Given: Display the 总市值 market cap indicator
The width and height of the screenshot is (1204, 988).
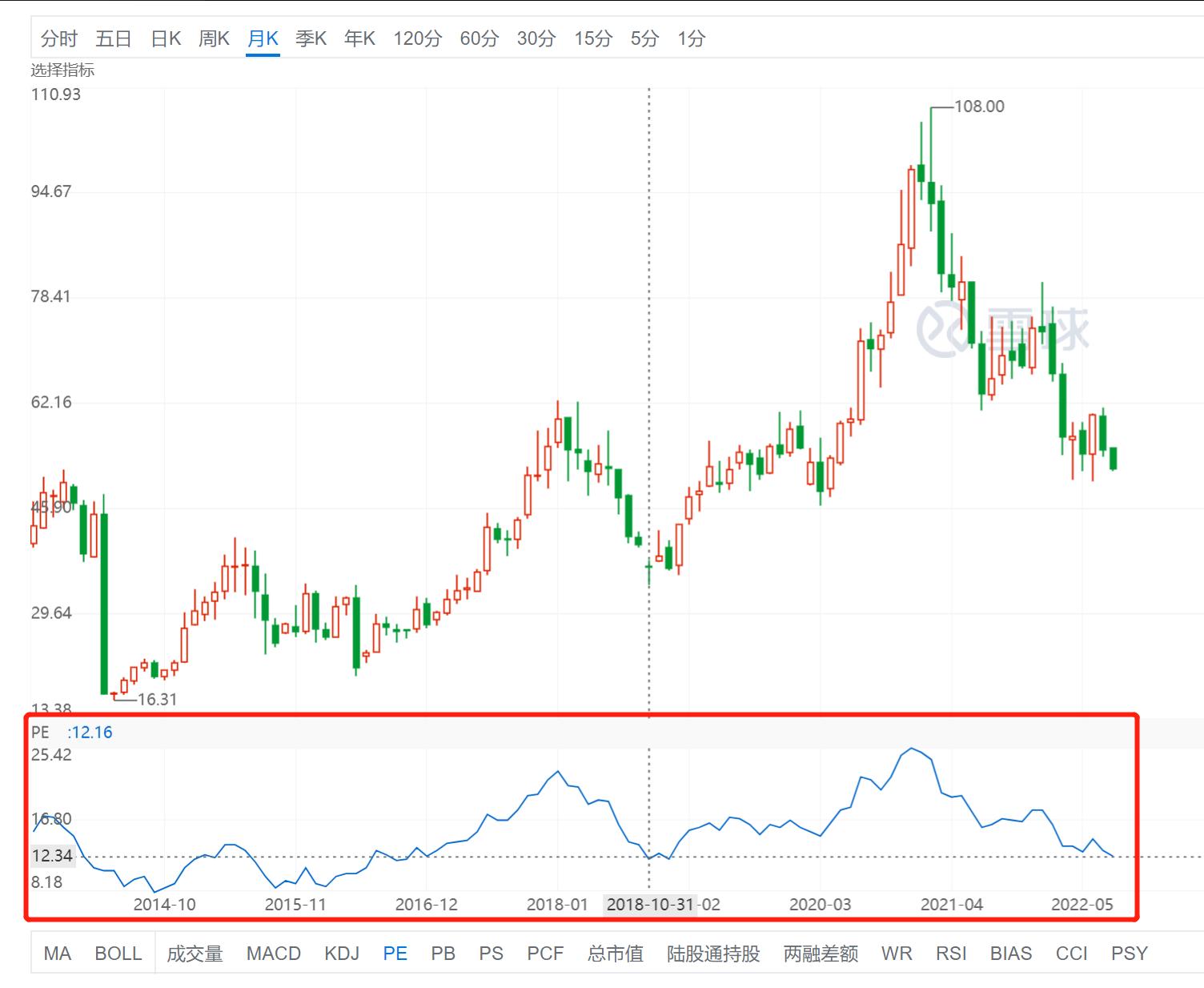Looking at the screenshot, I should coord(615,954).
